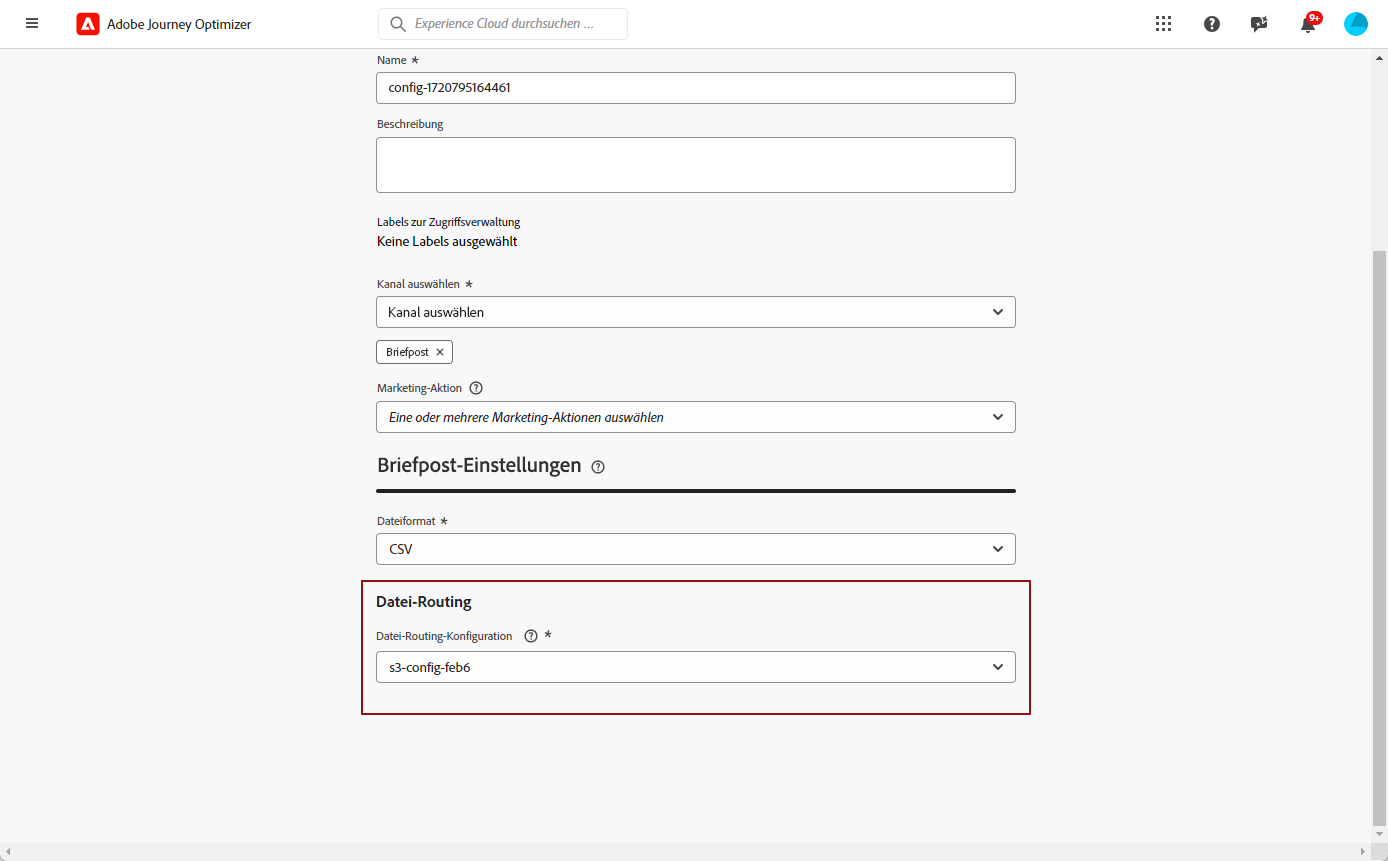Open the hamburger navigation menu
This screenshot has height=861, width=1388.
(32, 24)
